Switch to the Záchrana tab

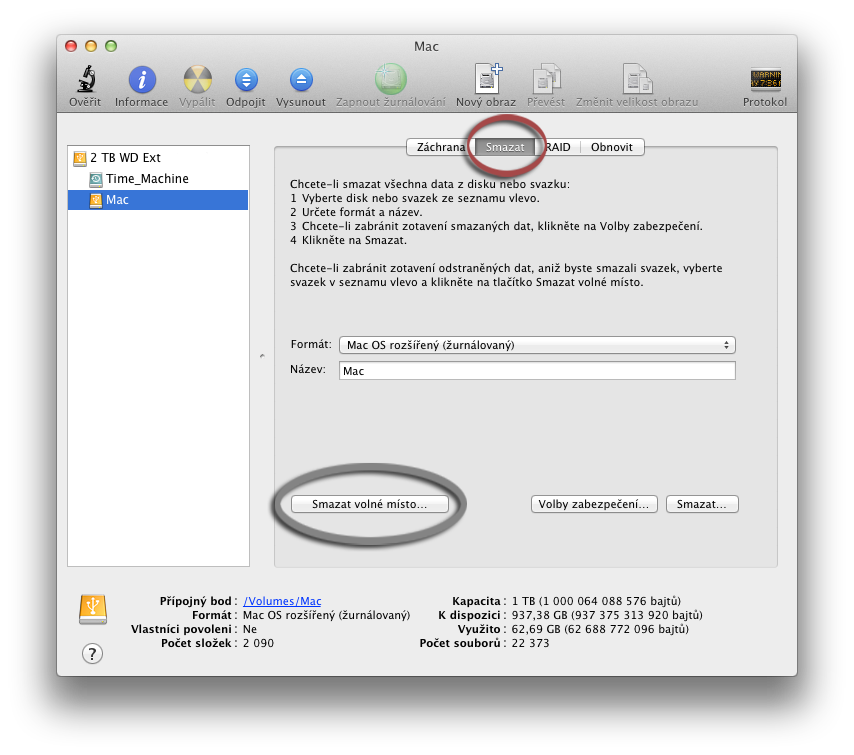[438, 147]
